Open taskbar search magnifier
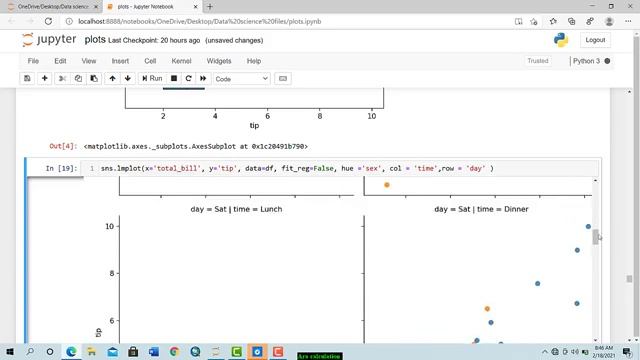This screenshot has height=360, width=640. pyautogui.click(x=30, y=351)
